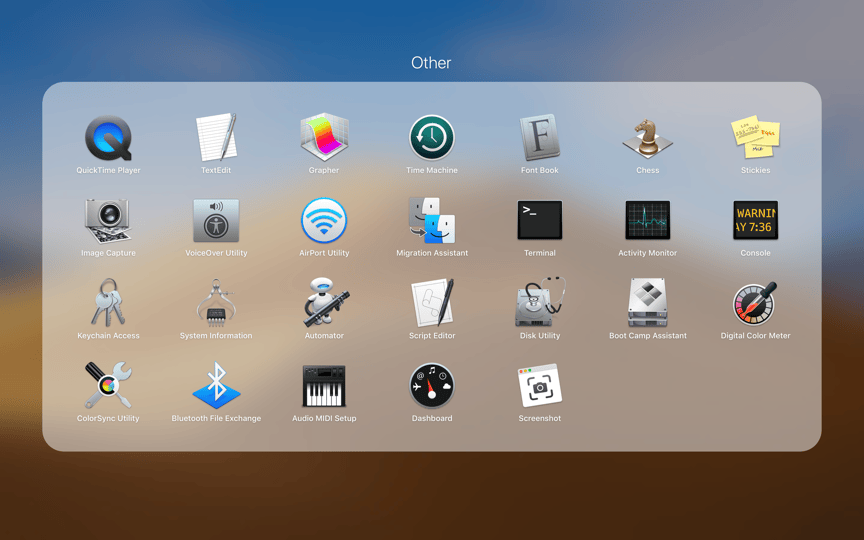Open the VoiceOver Utility icon
Screen dimensions: 864x540
(216, 220)
